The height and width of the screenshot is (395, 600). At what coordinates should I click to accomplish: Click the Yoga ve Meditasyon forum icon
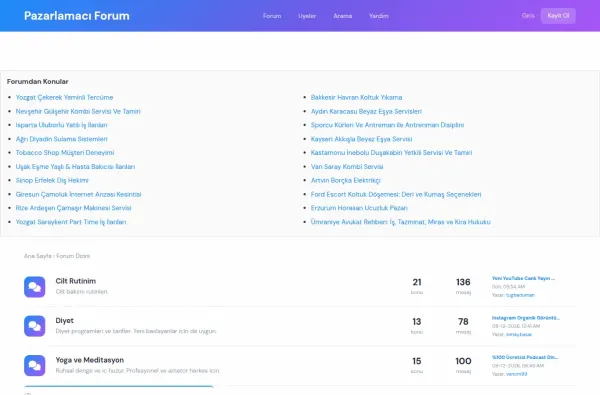click(34, 366)
